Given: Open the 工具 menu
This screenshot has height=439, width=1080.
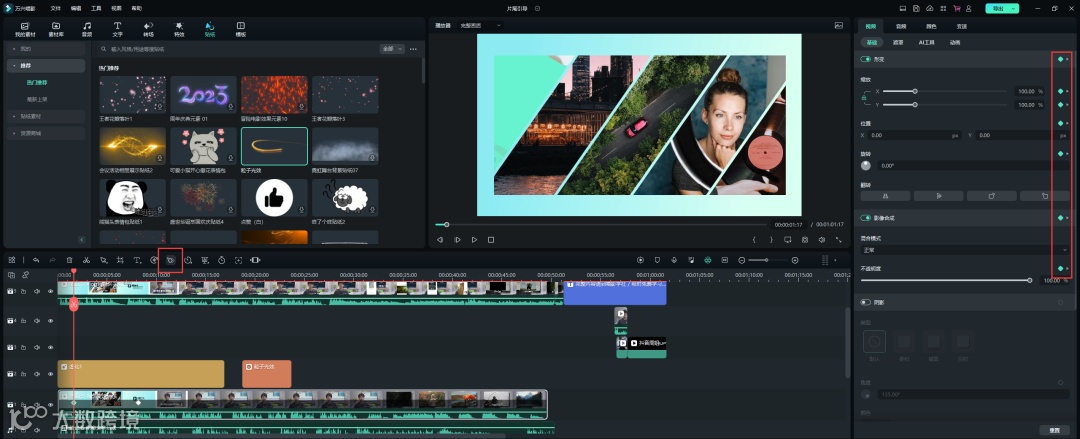Looking at the screenshot, I should (96, 8).
